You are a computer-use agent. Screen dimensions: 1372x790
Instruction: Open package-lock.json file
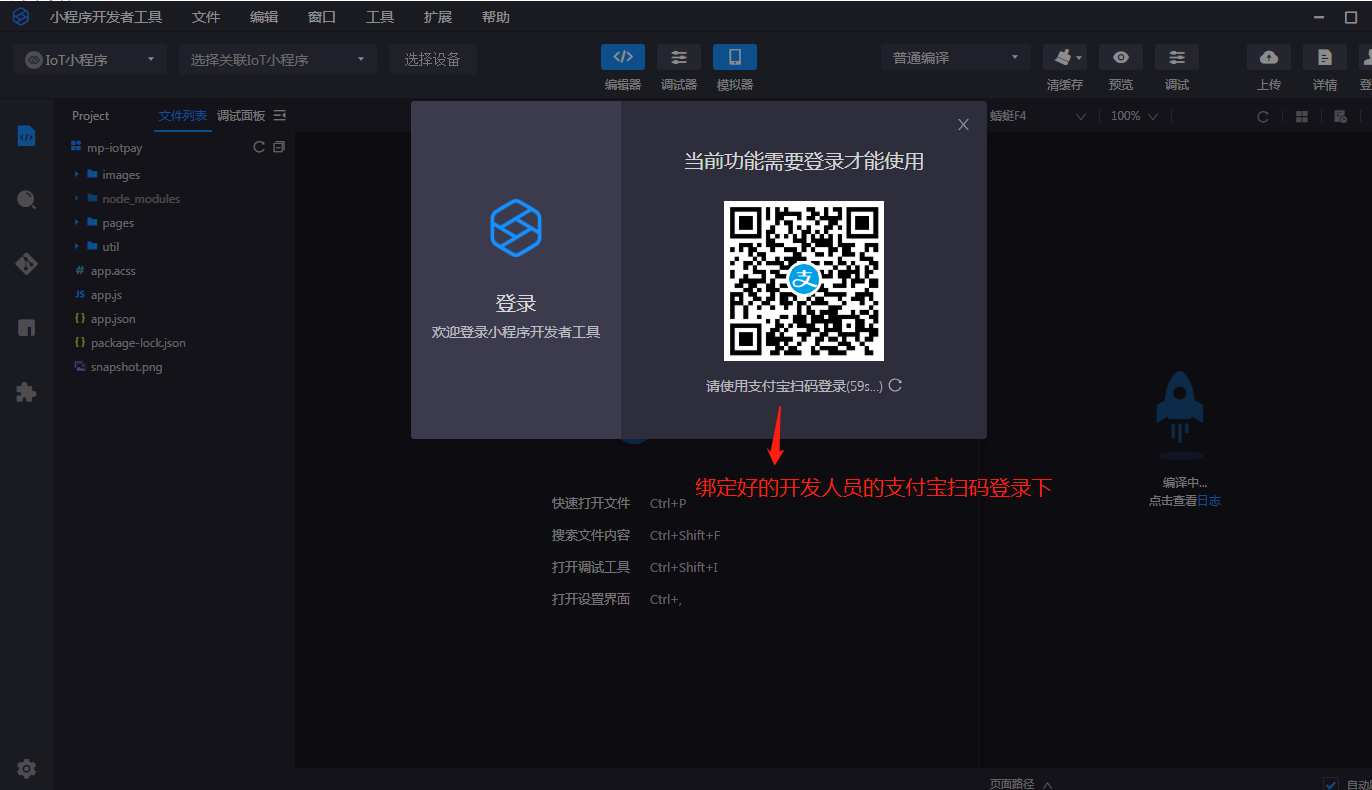(x=138, y=343)
